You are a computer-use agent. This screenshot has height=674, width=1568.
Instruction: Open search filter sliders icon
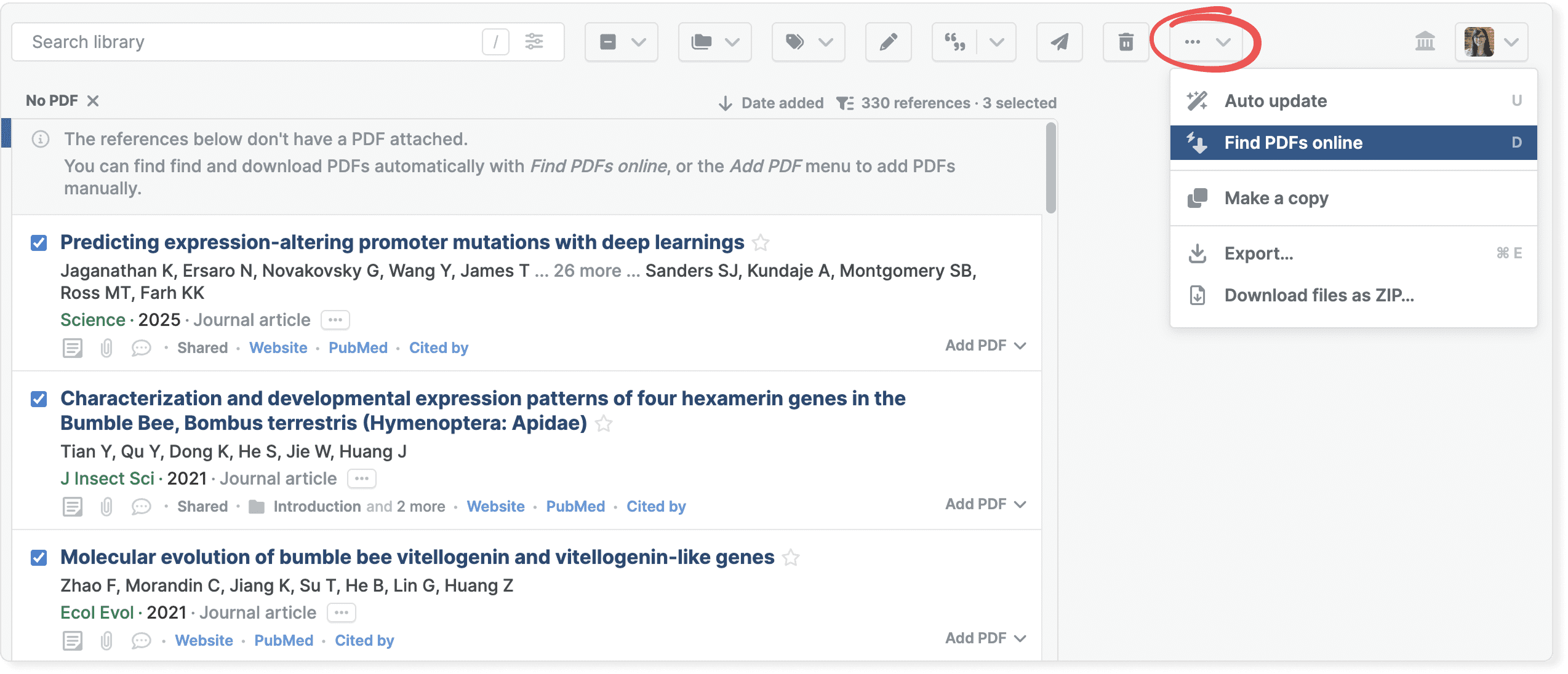(x=534, y=42)
